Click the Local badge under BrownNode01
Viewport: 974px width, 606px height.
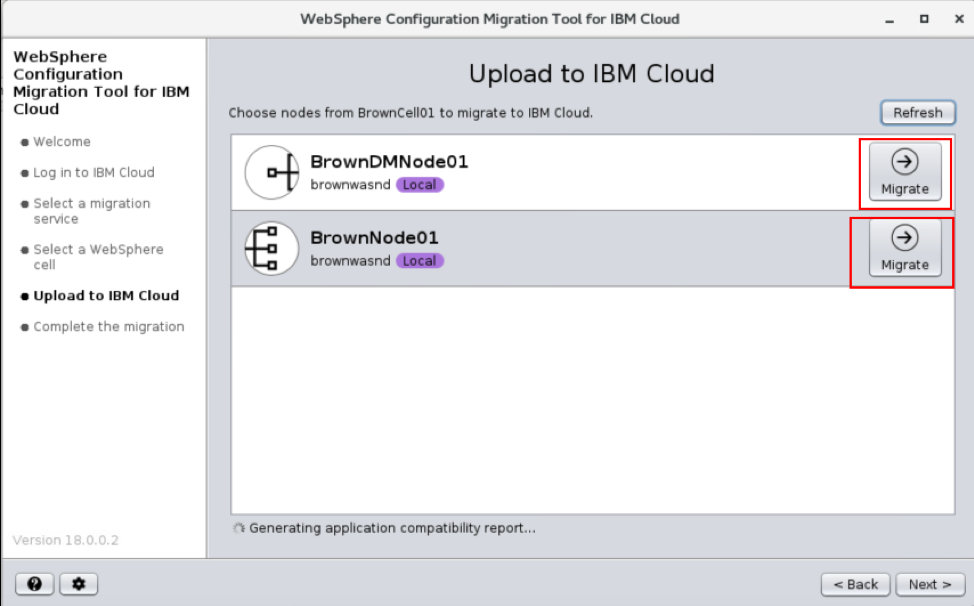420,261
